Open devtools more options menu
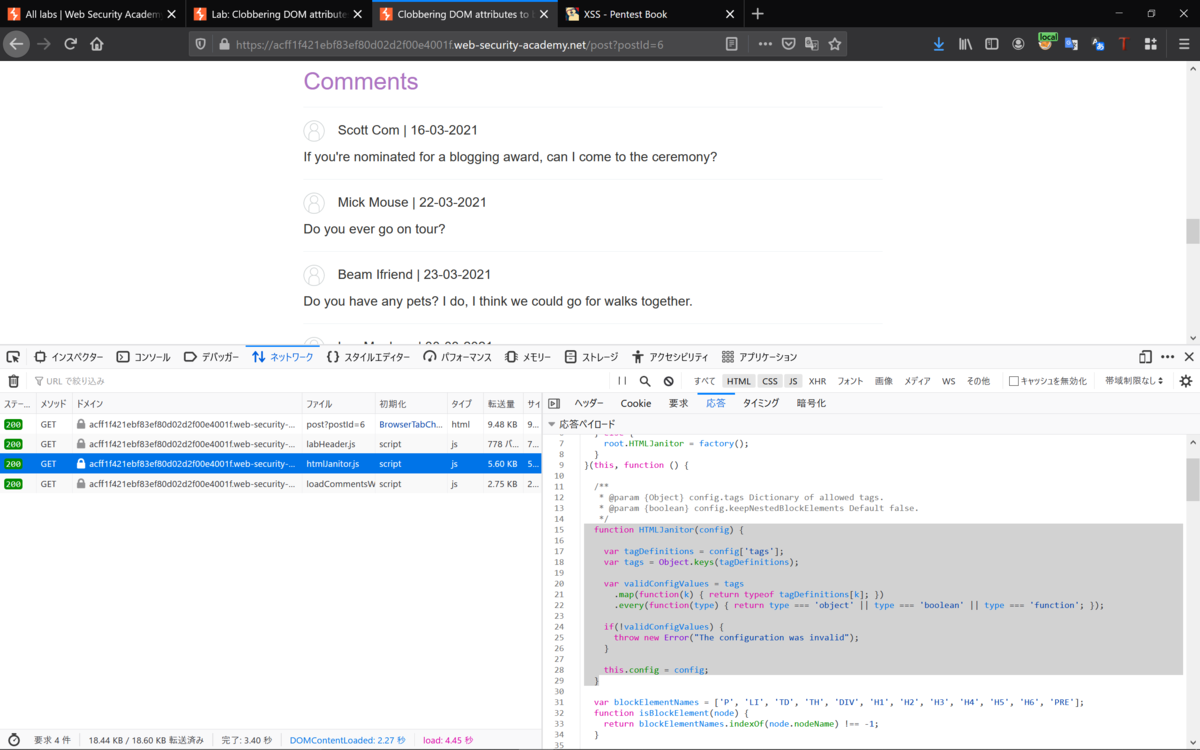Viewport: 1200px width, 750px height. tap(1167, 357)
